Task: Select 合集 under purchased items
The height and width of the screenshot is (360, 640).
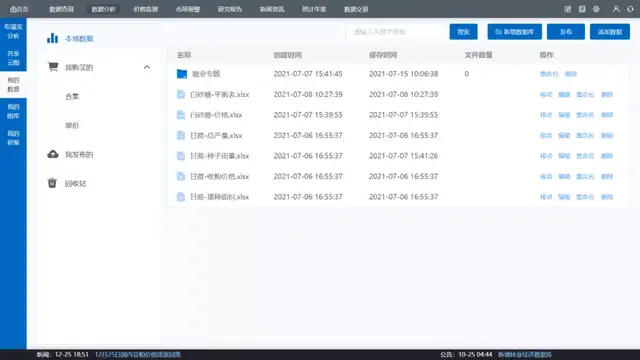Action: pyautogui.click(x=72, y=96)
